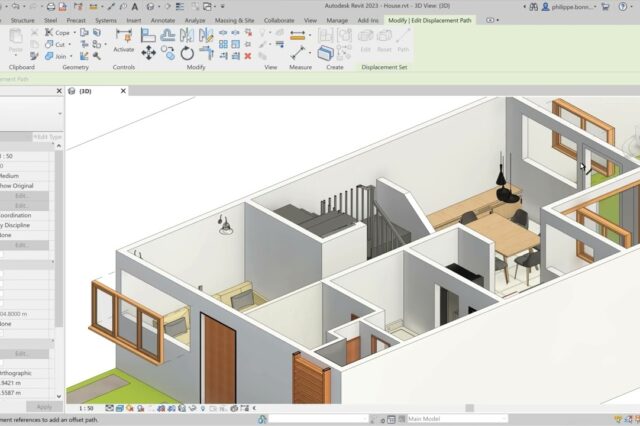The width and height of the screenshot is (640, 426).
Task: Click the view's horizontal scrollbar thumb
Action: (x=470, y=408)
